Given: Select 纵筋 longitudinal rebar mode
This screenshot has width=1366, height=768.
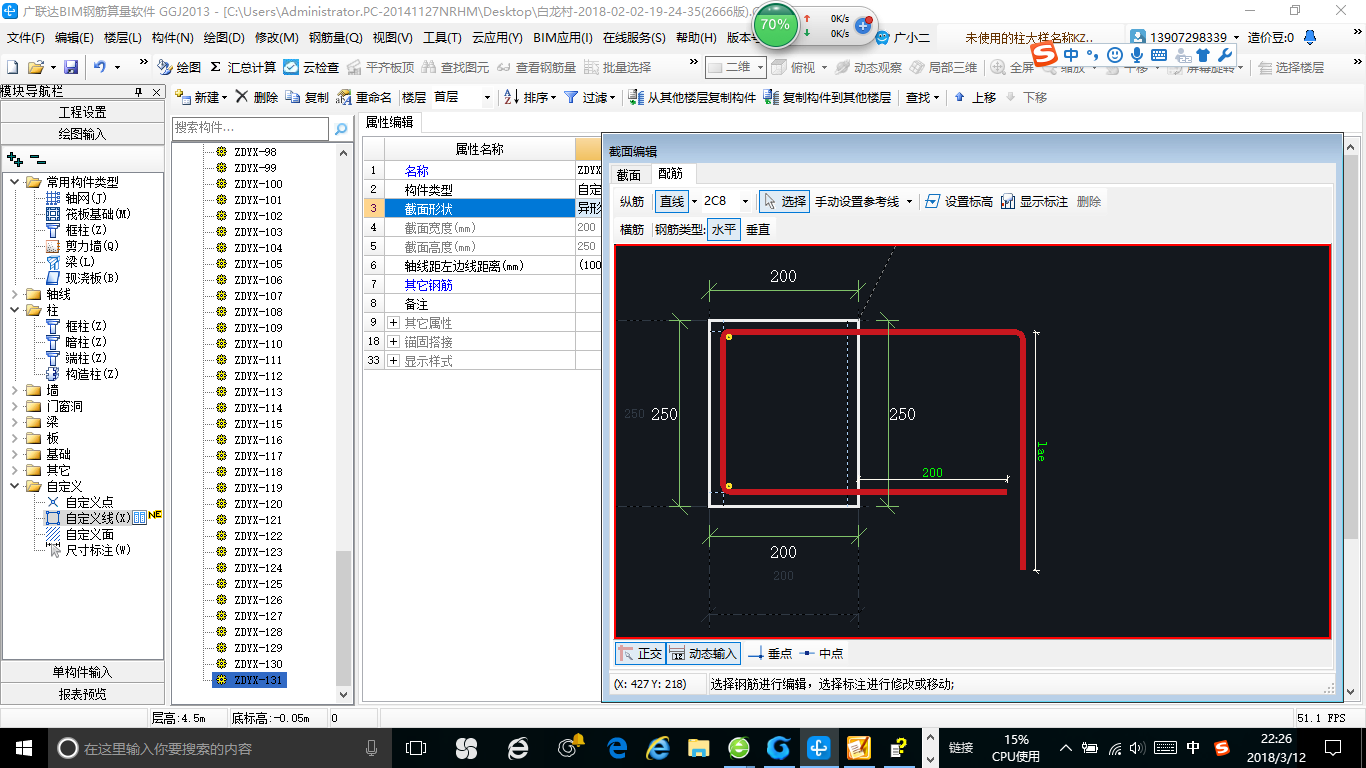Looking at the screenshot, I should (x=632, y=201).
